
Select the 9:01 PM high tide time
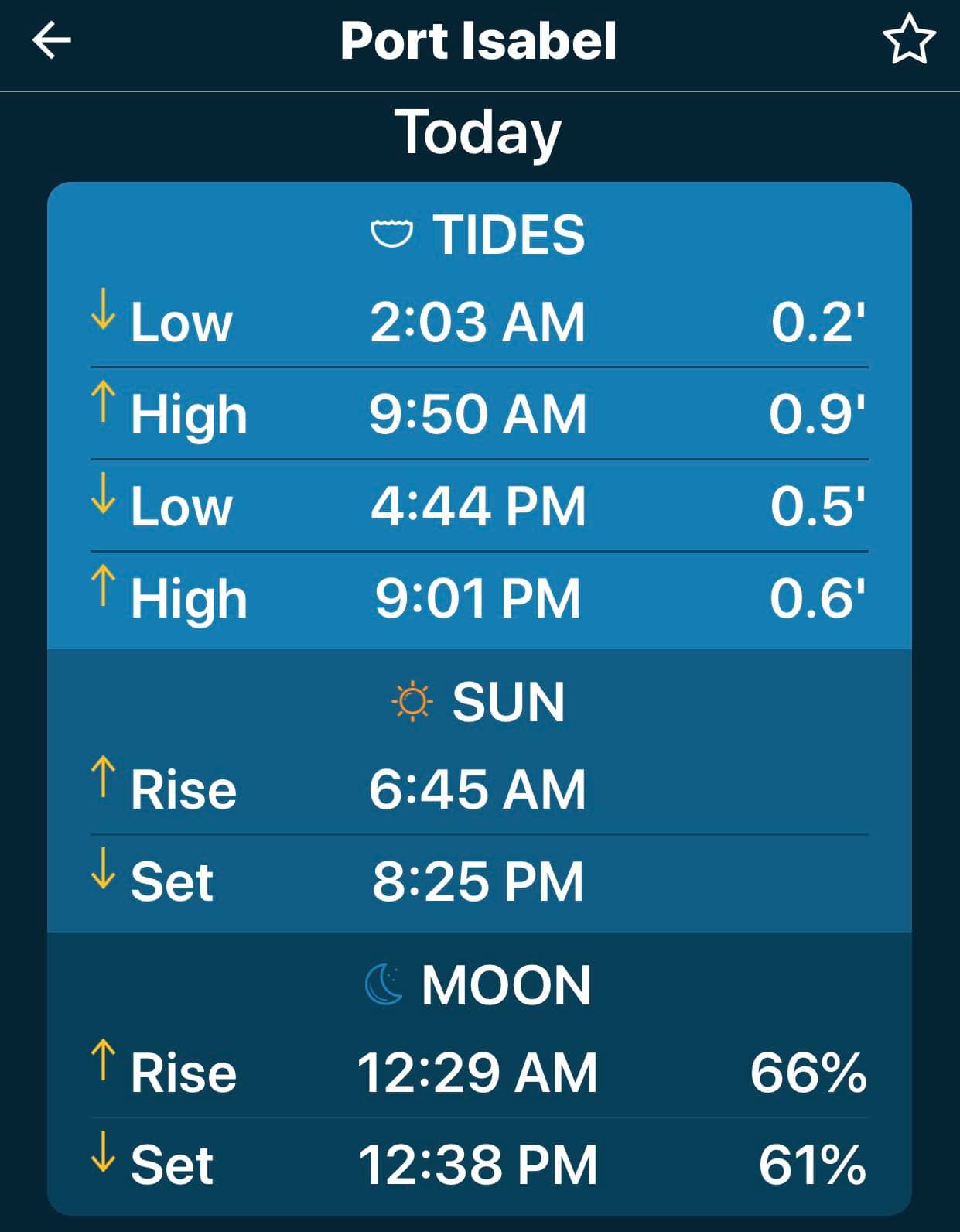click(478, 598)
